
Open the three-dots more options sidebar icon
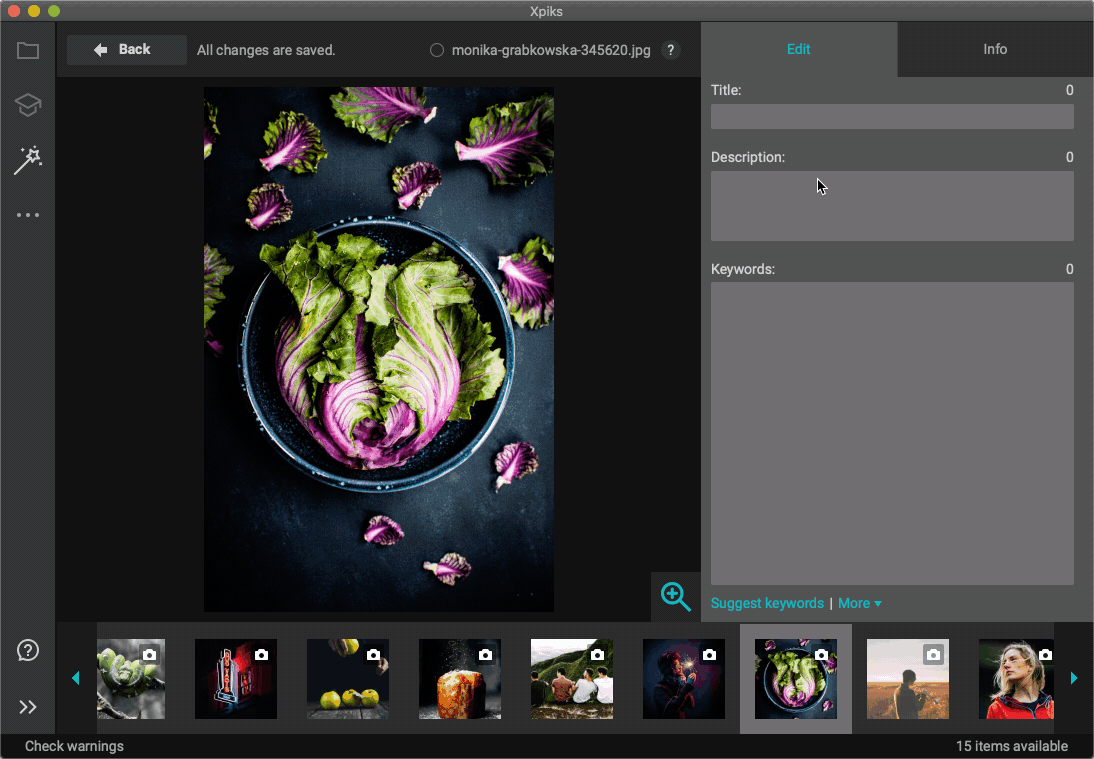[x=28, y=215]
